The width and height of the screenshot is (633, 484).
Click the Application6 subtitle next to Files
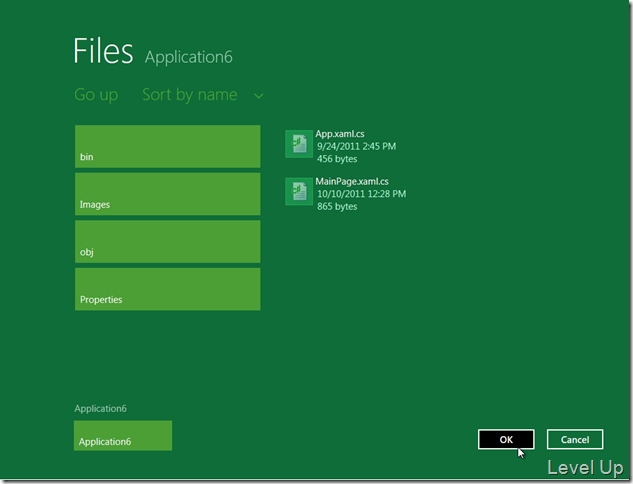click(x=189, y=57)
